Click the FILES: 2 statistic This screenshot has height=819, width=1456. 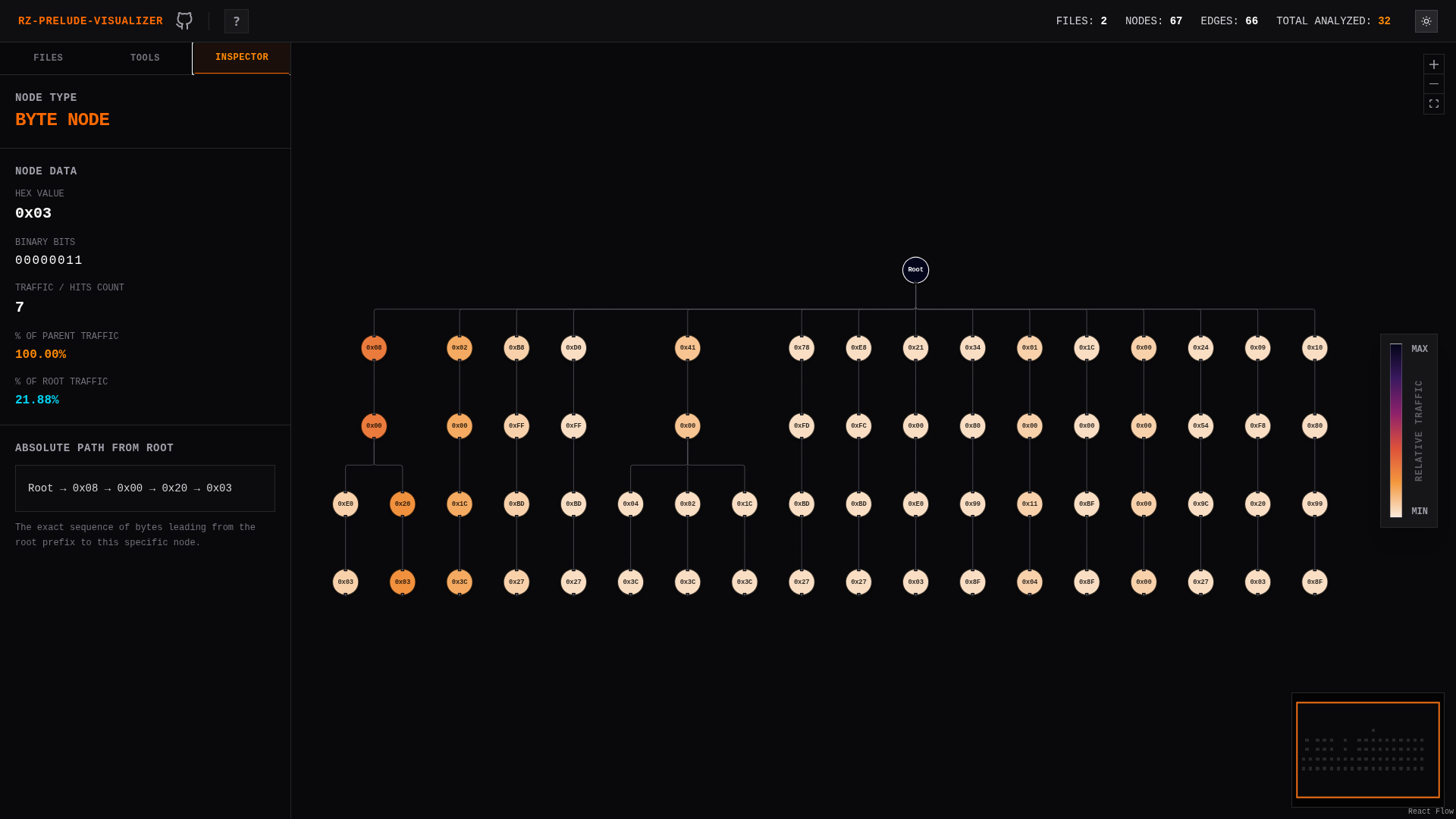tap(1081, 21)
